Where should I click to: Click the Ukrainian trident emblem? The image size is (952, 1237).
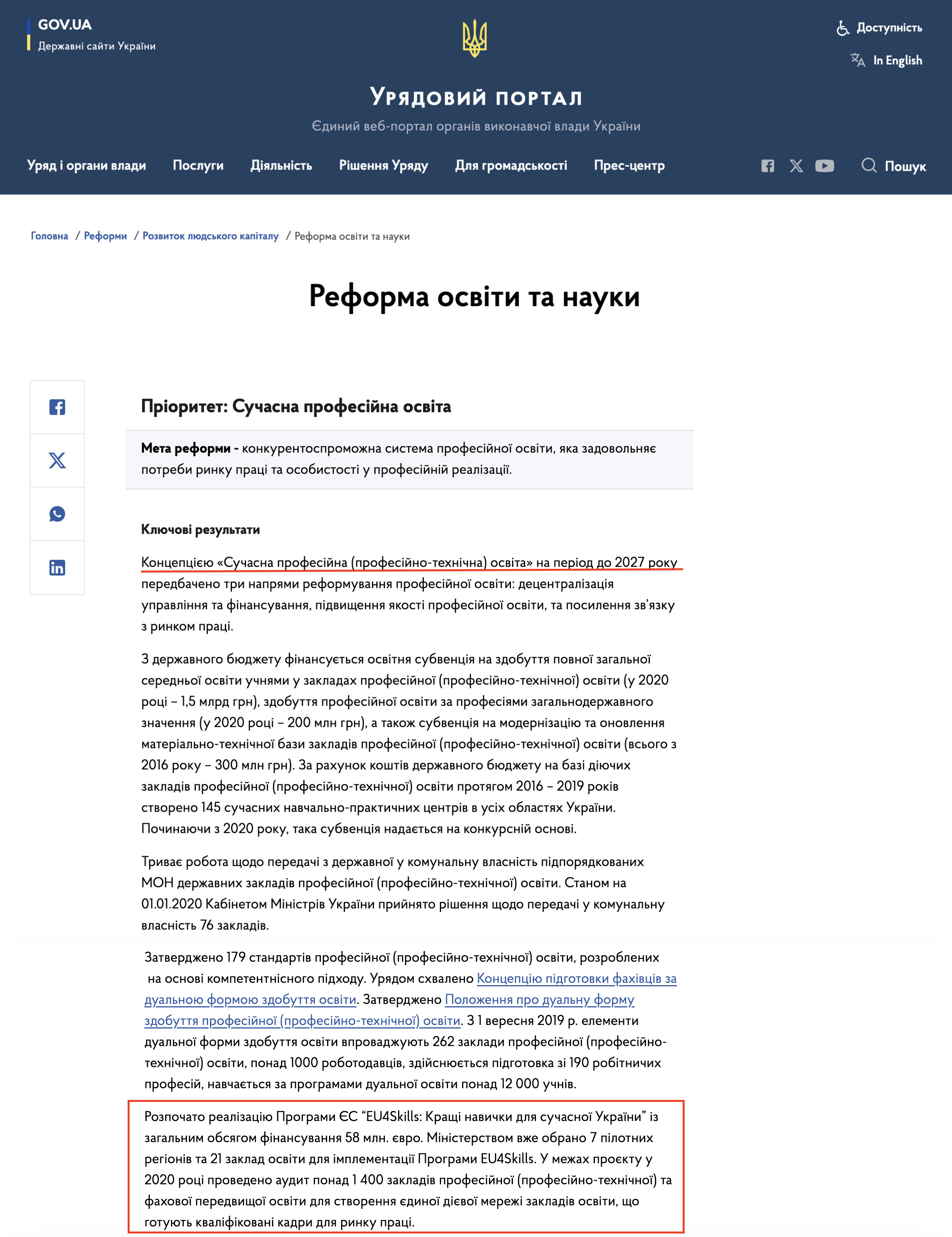[x=476, y=39]
